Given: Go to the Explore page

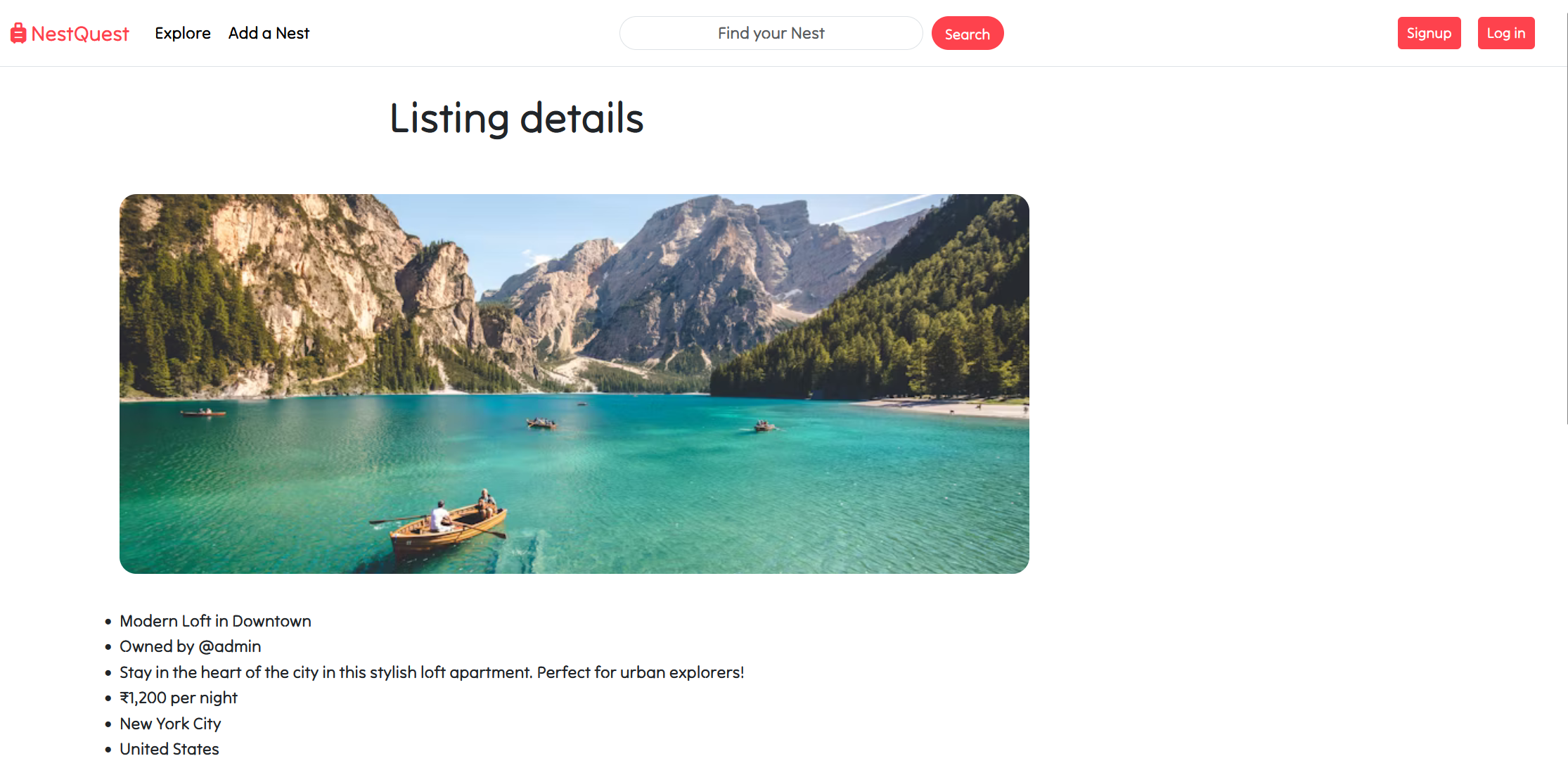Looking at the screenshot, I should 183,33.
